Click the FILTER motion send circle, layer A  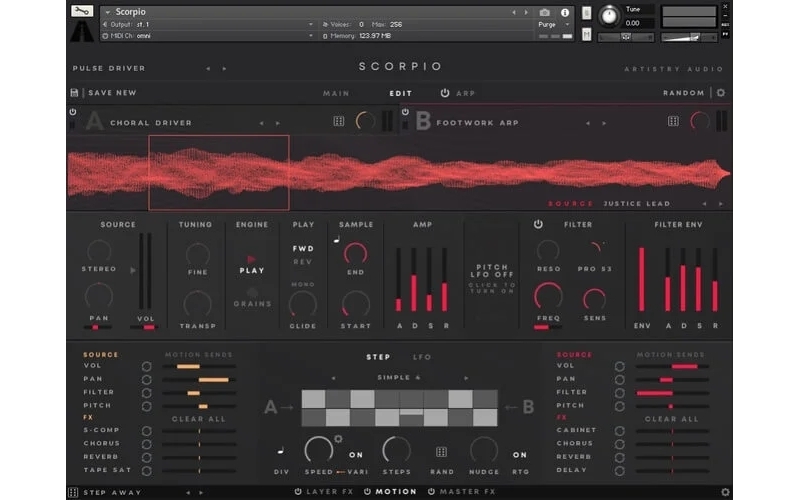coord(146,393)
